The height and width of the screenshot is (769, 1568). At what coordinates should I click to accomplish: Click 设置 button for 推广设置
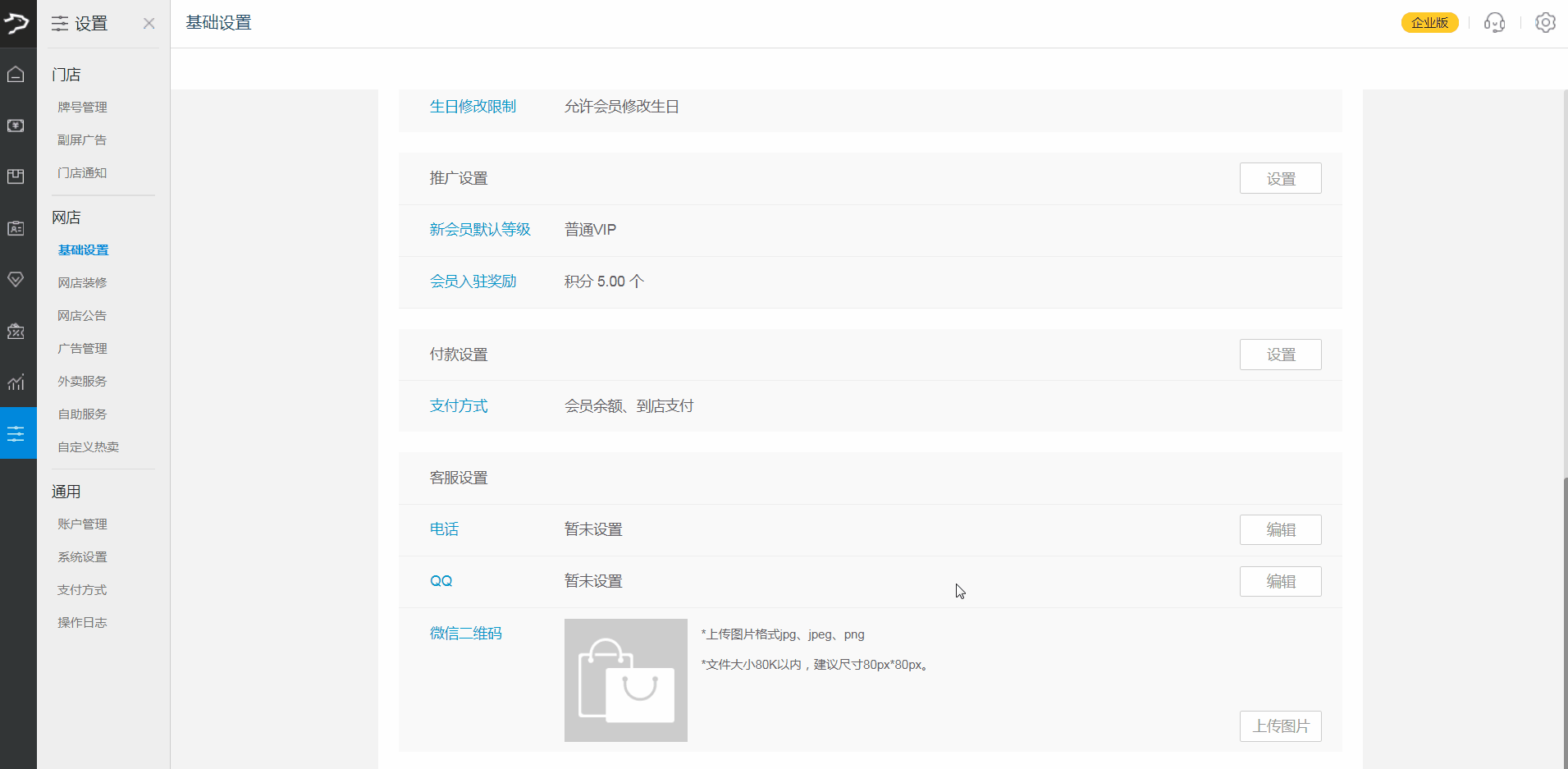(x=1280, y=178)
